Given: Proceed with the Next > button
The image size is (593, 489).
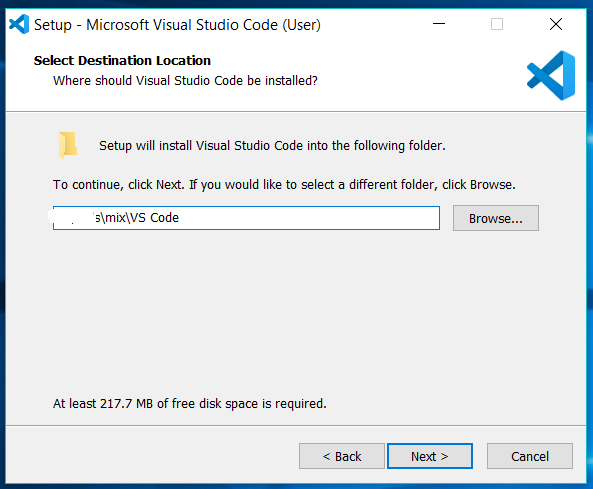Looking at the screenshot, I should pos(430,456).
